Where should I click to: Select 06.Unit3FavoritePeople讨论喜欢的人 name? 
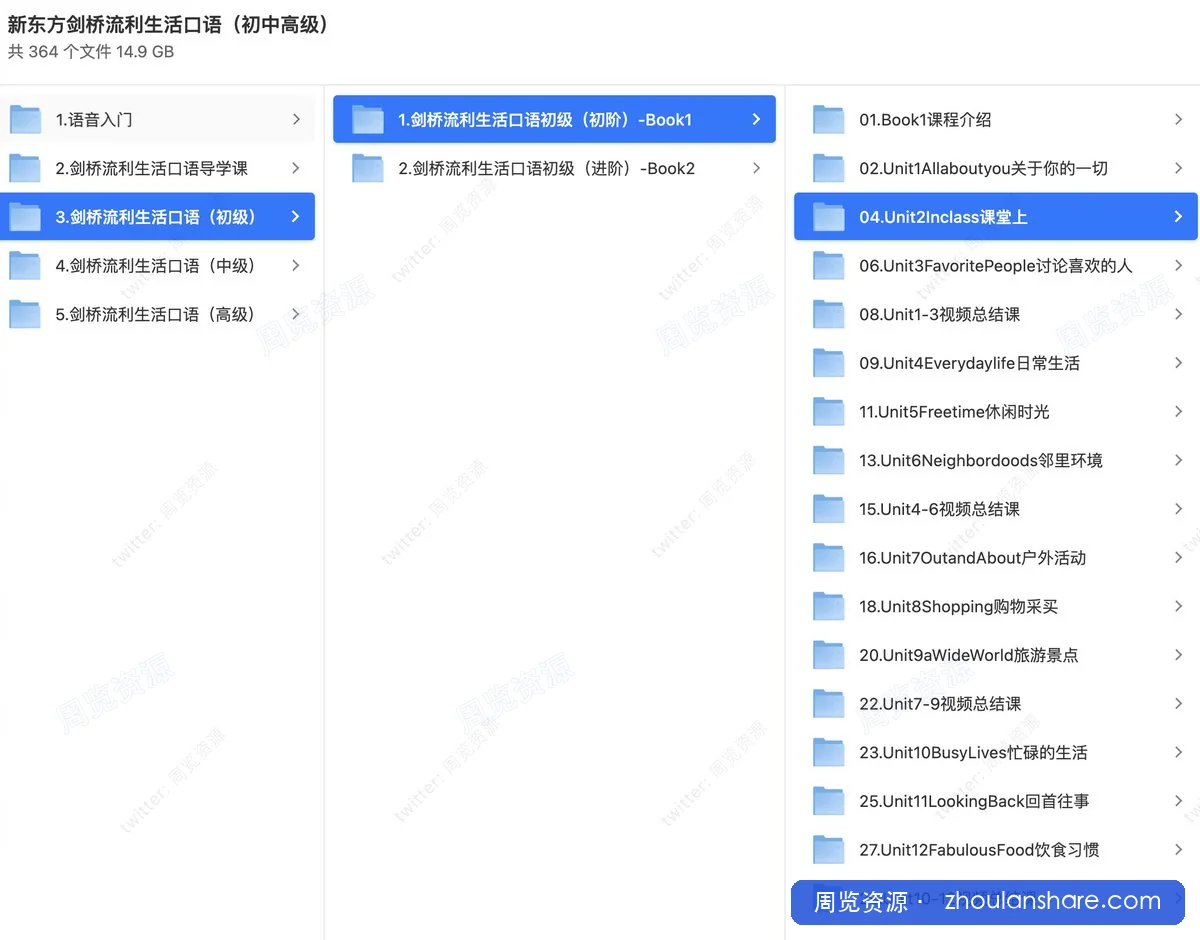click(x=996, y=266)
